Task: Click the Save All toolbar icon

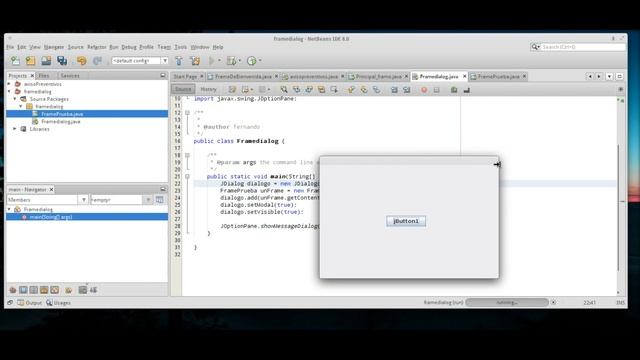Action: pos(62,61)
